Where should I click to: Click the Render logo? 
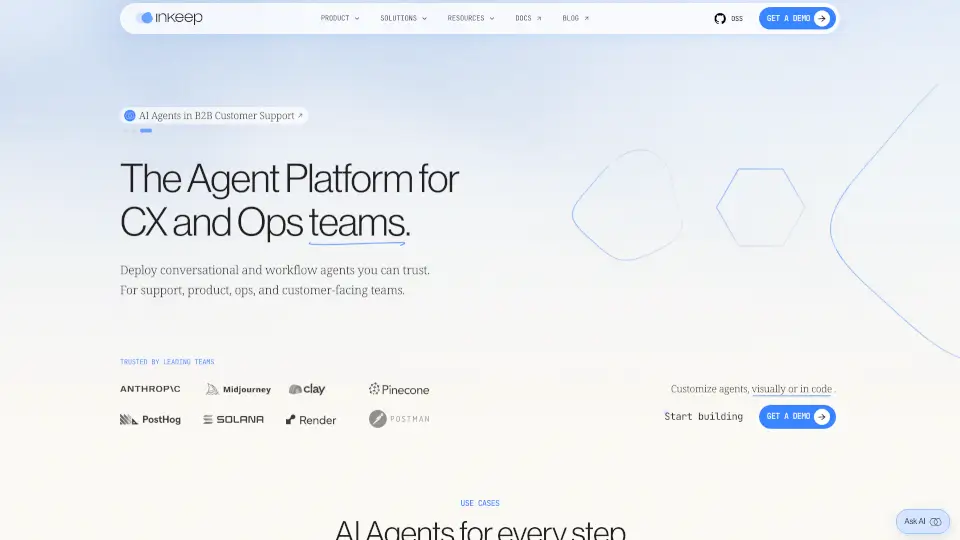click(x=311, y=420)
